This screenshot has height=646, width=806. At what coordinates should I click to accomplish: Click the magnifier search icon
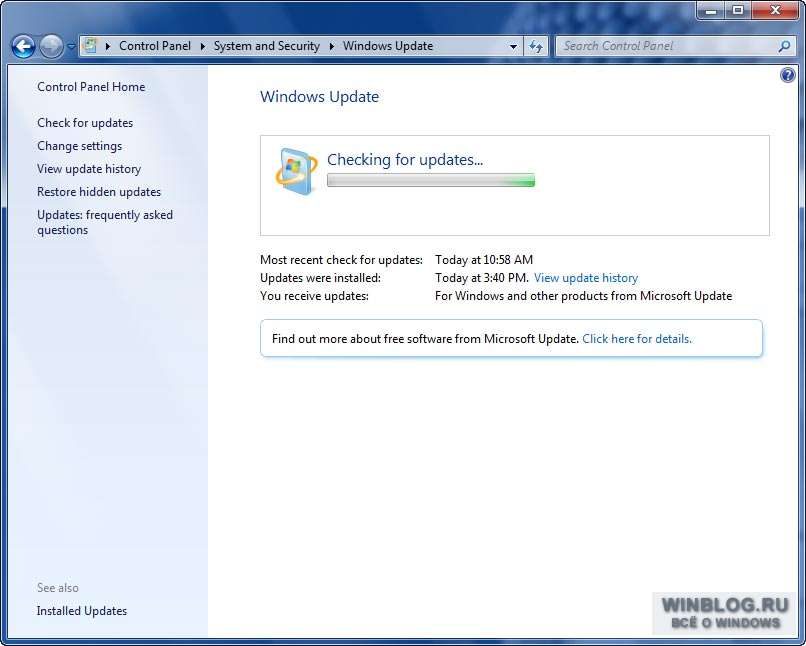pyautogui.click(x=784, y=47)
